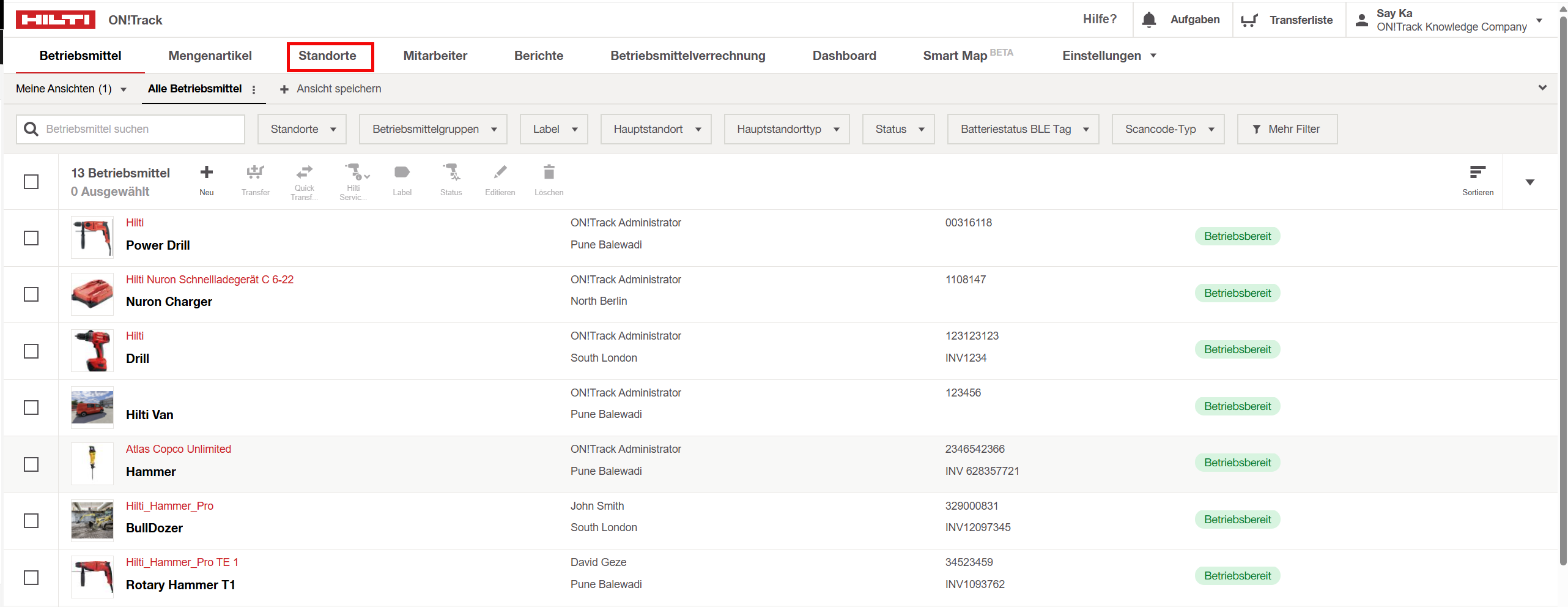Add new asset with Neu plus icon
This screenshot has height=607, width=1568.
tap(207, 172)
